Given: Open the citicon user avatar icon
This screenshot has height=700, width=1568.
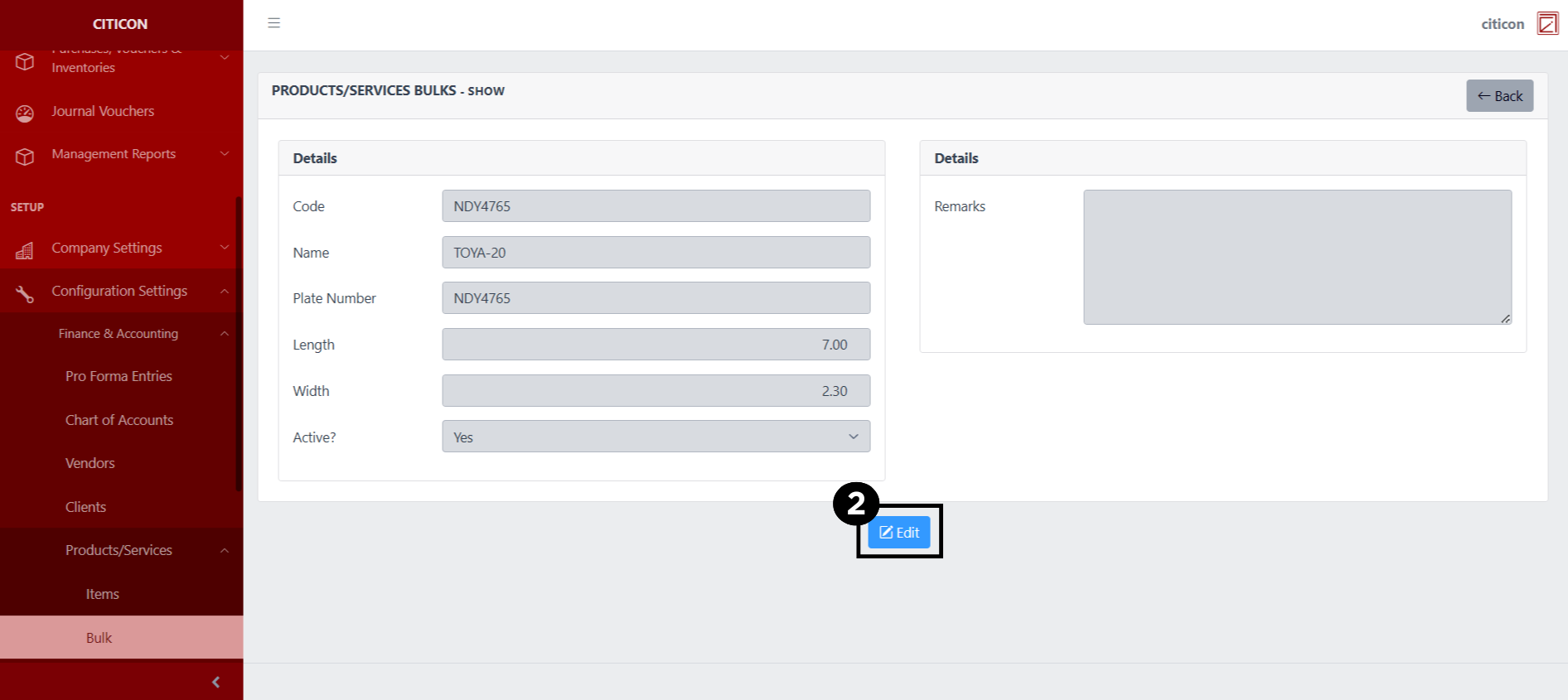Looking at the screenshot, I should (x=1547, y=23).
